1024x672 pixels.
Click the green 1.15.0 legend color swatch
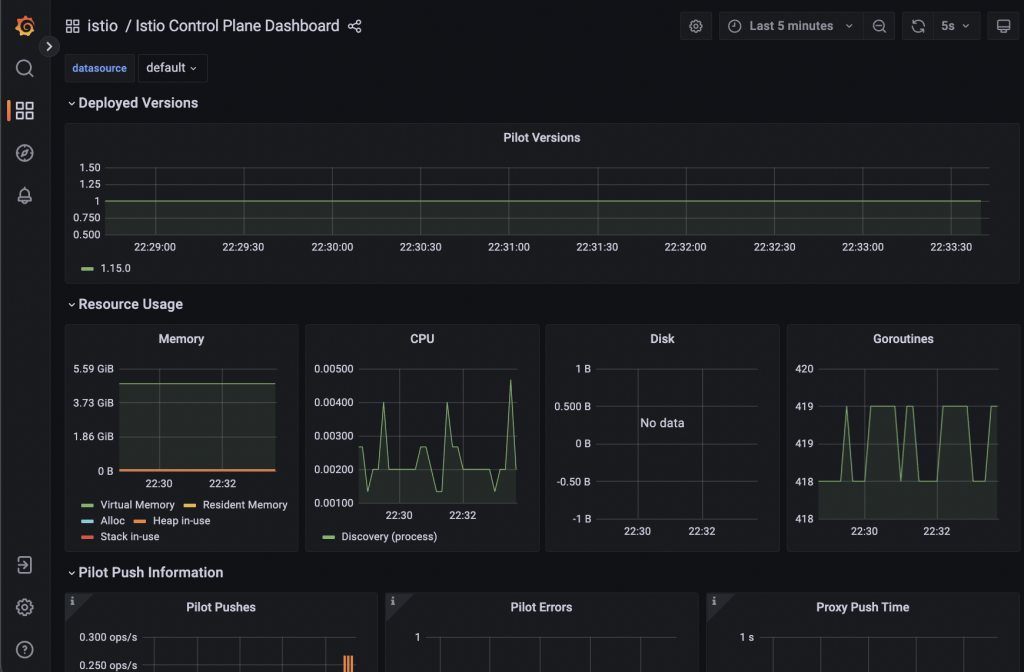[x=87, y=268]
